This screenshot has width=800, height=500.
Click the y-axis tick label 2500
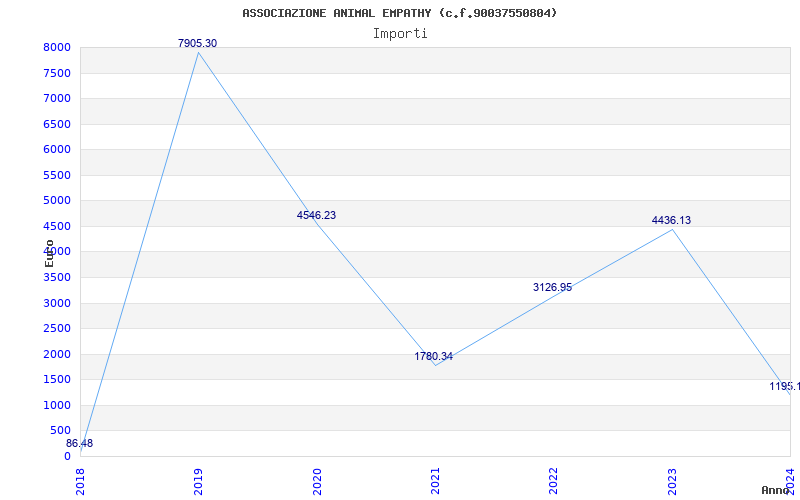coord(57,329)
